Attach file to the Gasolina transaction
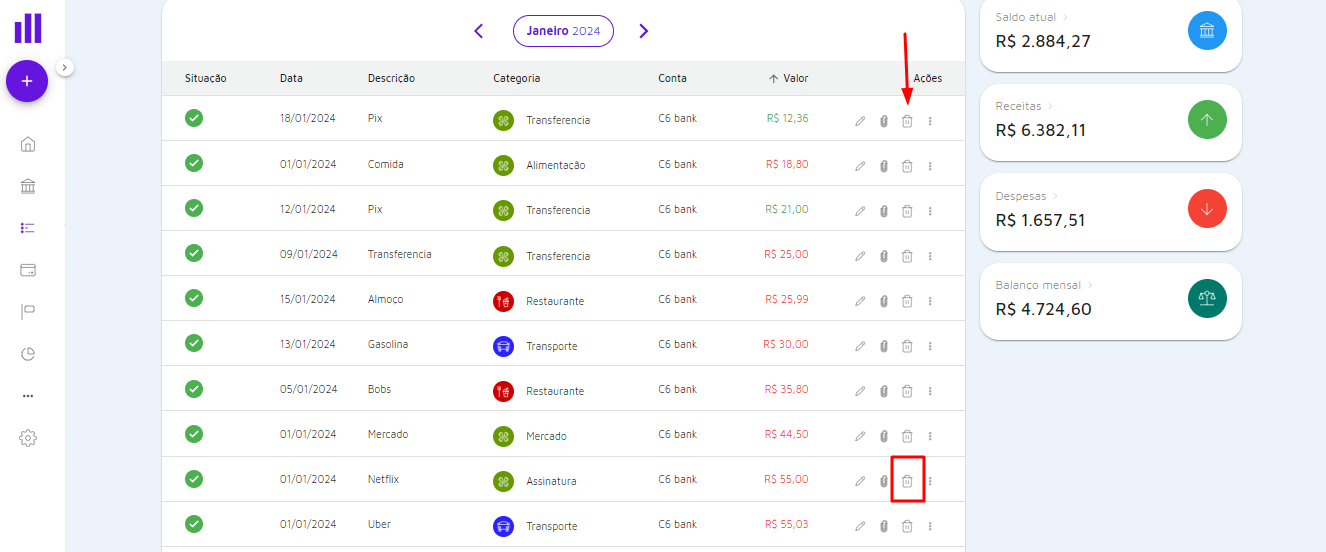 click(x=884, y=346)
